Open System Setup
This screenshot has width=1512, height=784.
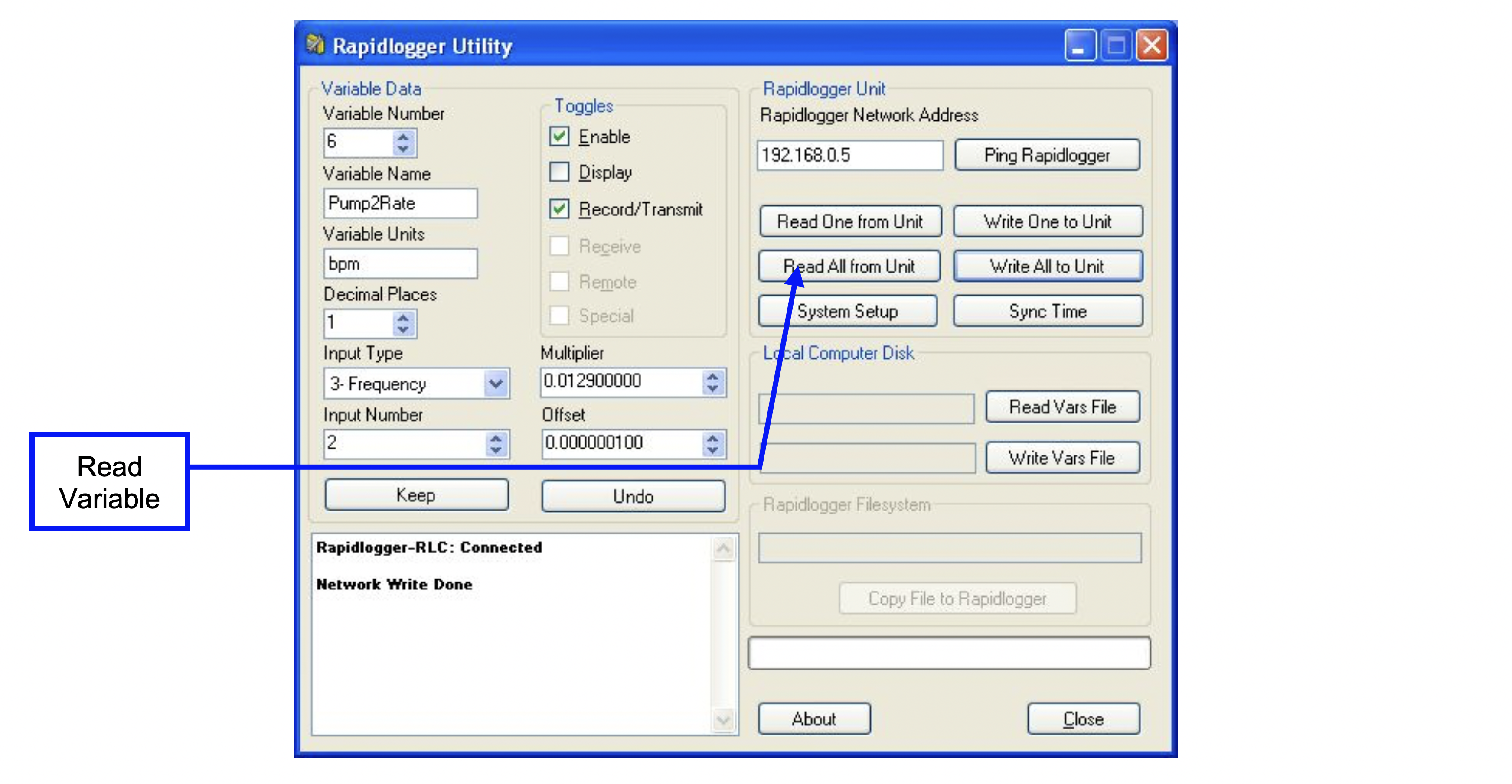848,310
